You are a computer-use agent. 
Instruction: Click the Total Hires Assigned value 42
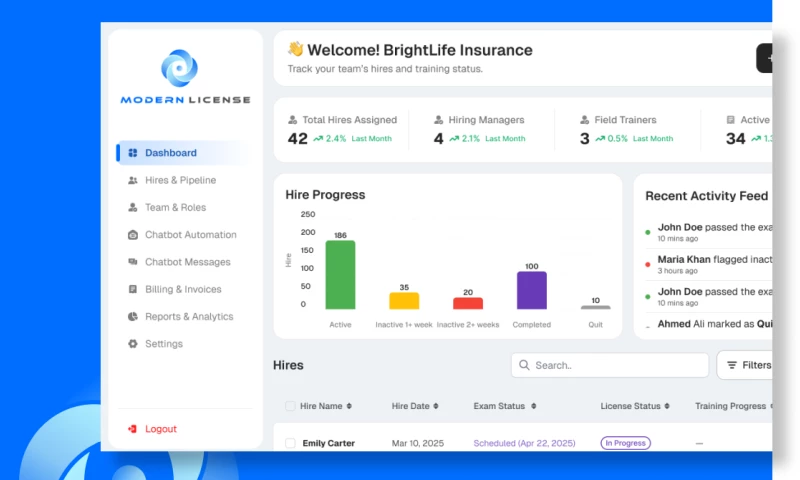click(297, 138)
